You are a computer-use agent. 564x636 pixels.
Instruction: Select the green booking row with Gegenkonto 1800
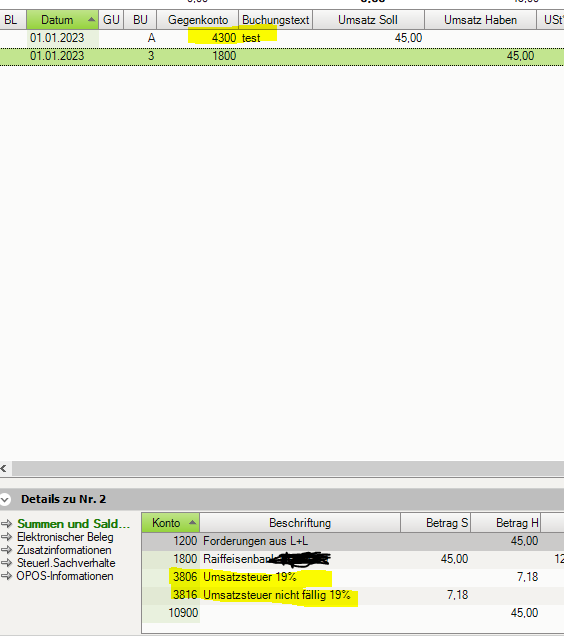tap(282, 56)
